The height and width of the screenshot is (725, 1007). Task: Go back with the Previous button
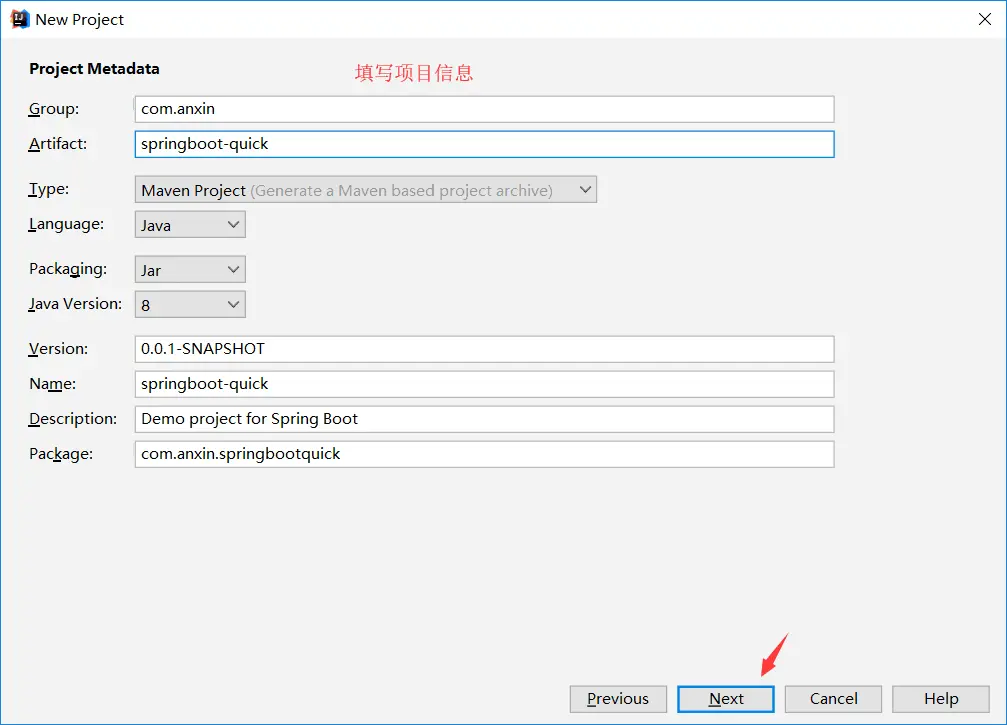(x=618, y=699)
